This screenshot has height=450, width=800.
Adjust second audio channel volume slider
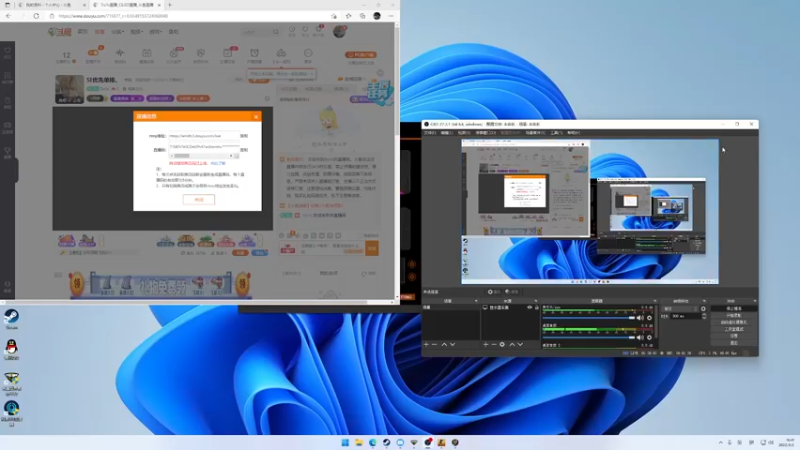coord(589,337)
